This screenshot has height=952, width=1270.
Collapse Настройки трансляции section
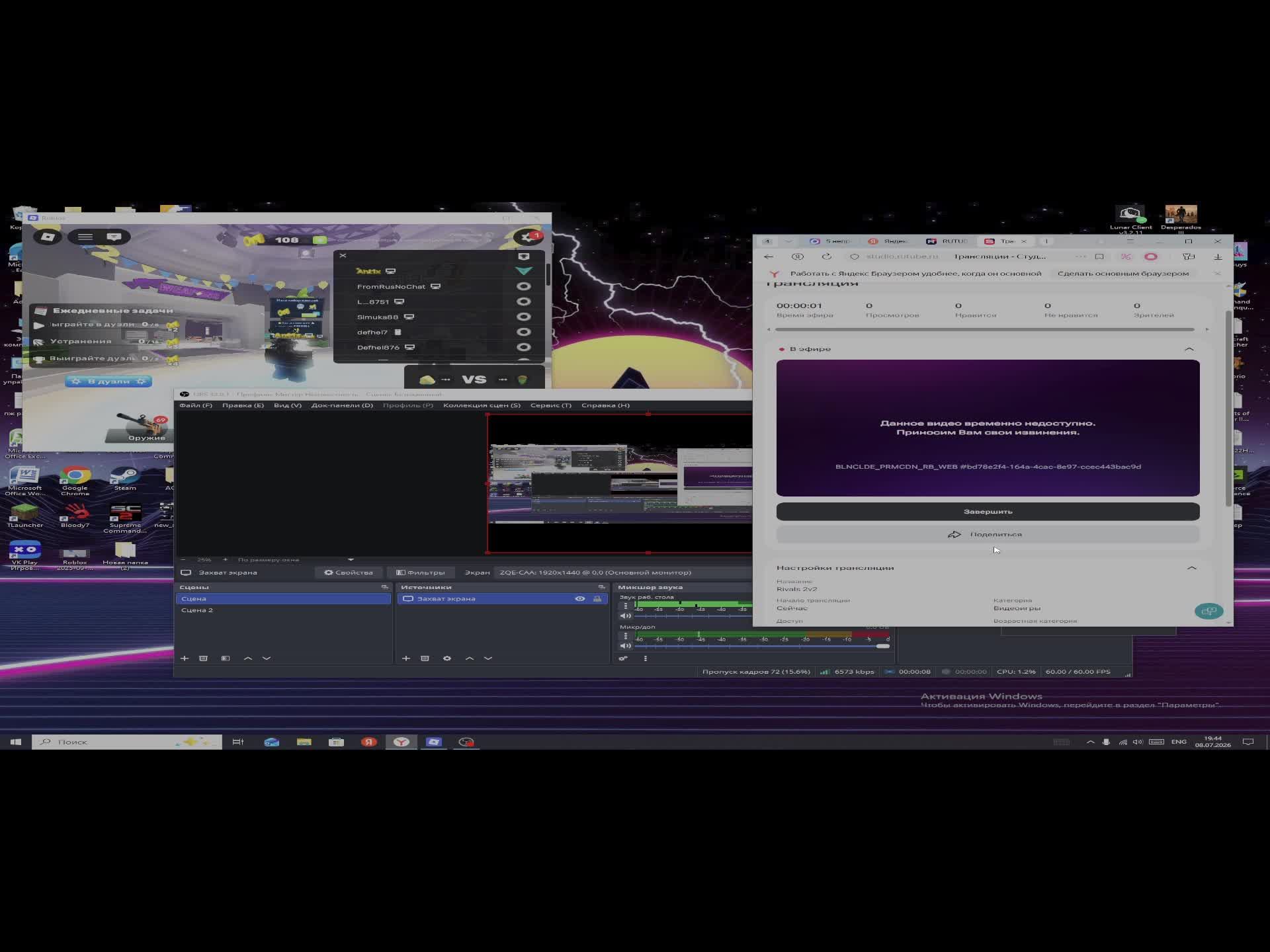click(x=1192, y=568)
